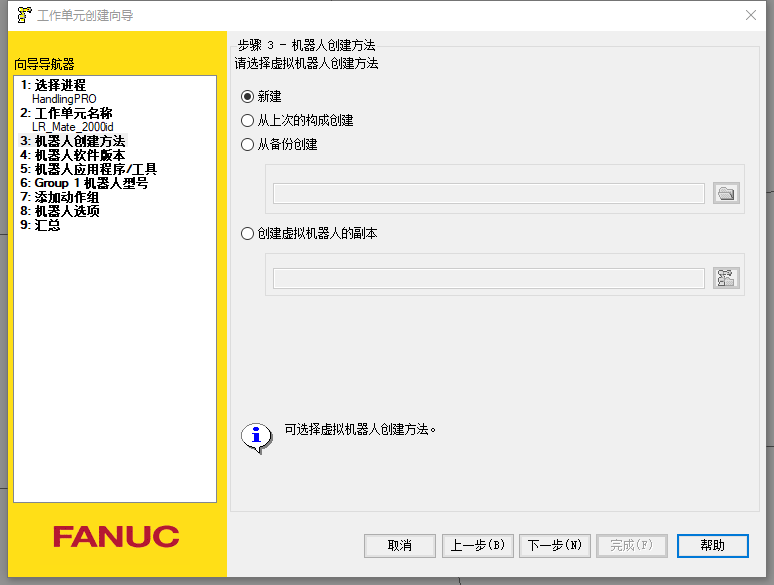
Task: Open navigator step 2: 工作单元名称
Action: 66,113
